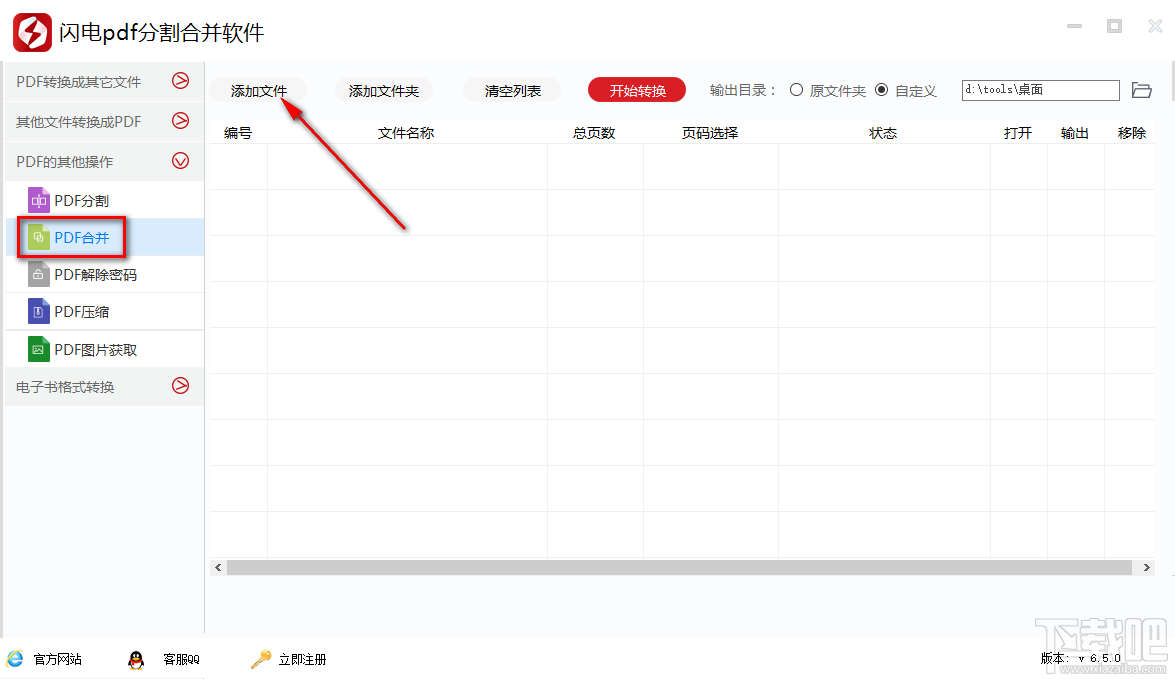Click the blue PDF压缩 compress icon

38,311
